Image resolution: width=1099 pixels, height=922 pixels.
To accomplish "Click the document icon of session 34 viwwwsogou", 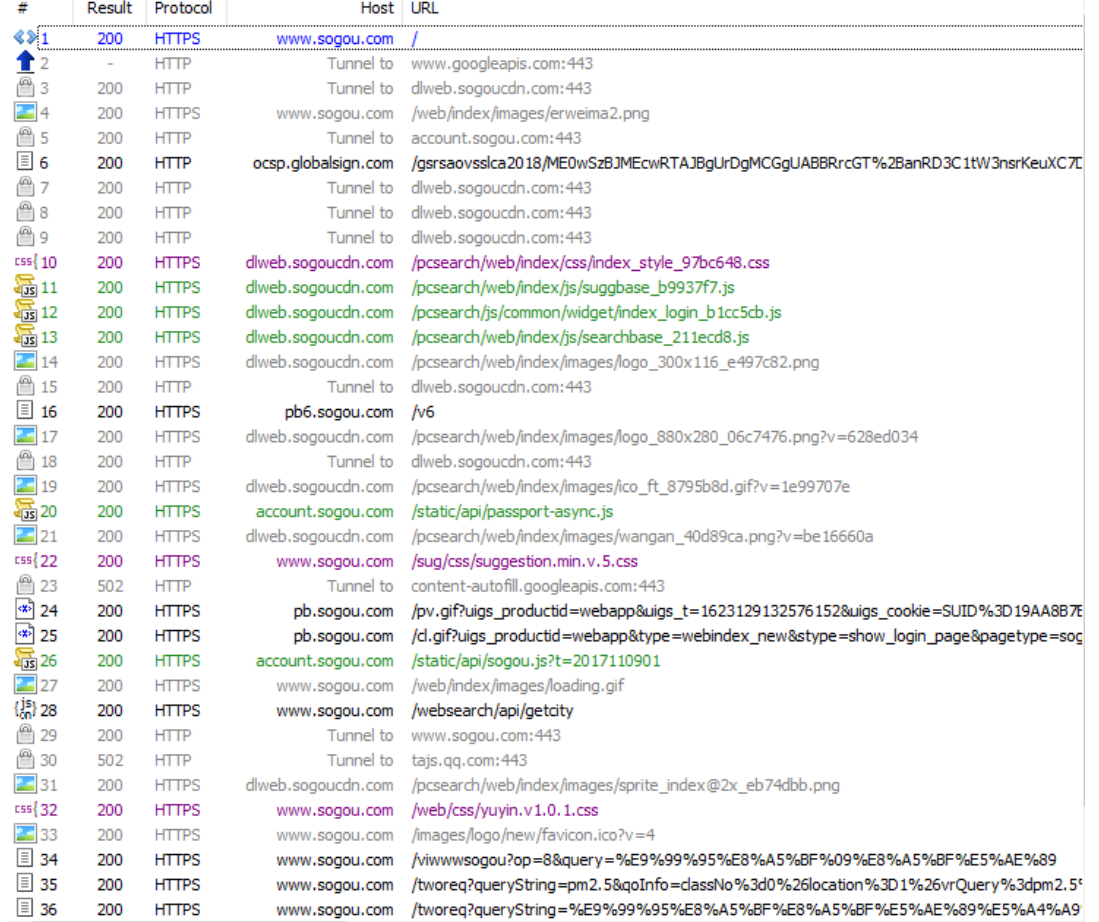I will tap(25, 859).
